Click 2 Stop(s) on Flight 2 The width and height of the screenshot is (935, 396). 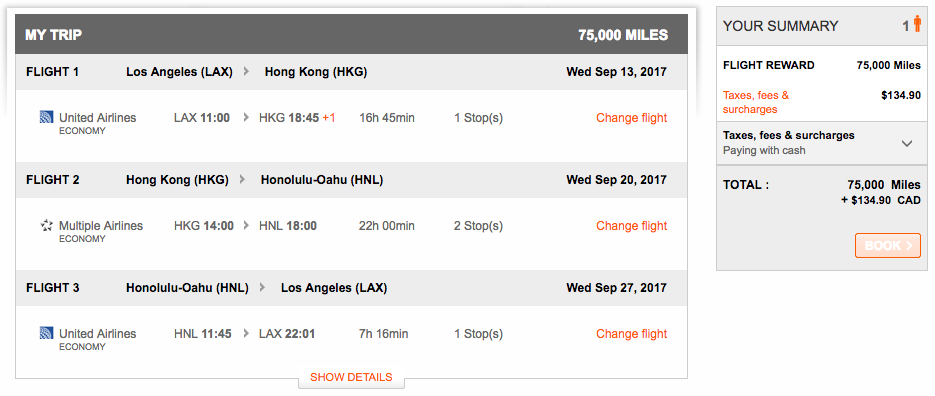click(x=478, y=226)
